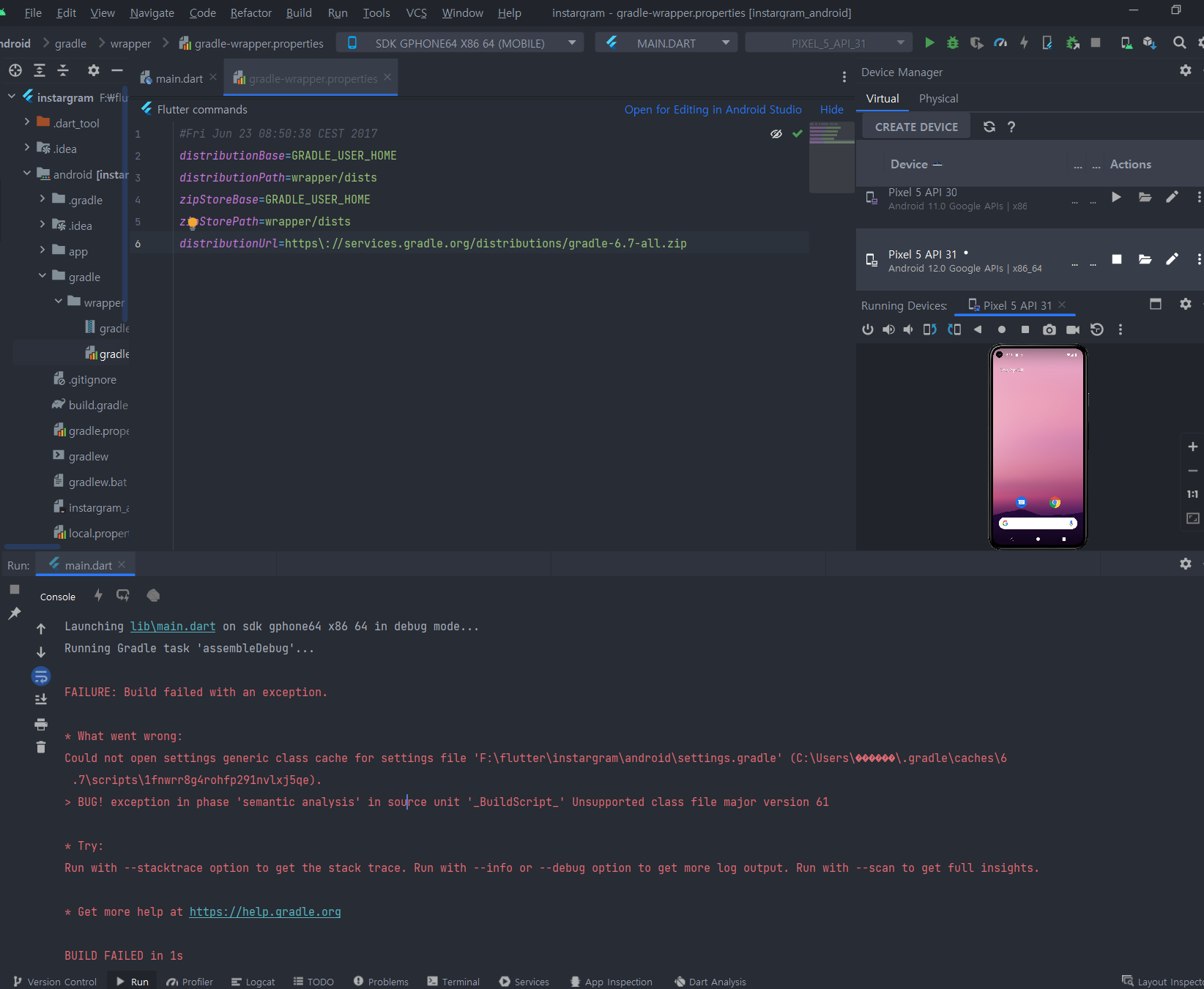Viewport: 1204px width, 989px height.
Task: Pin the Run tab
Action: click(x=15, y=613)
